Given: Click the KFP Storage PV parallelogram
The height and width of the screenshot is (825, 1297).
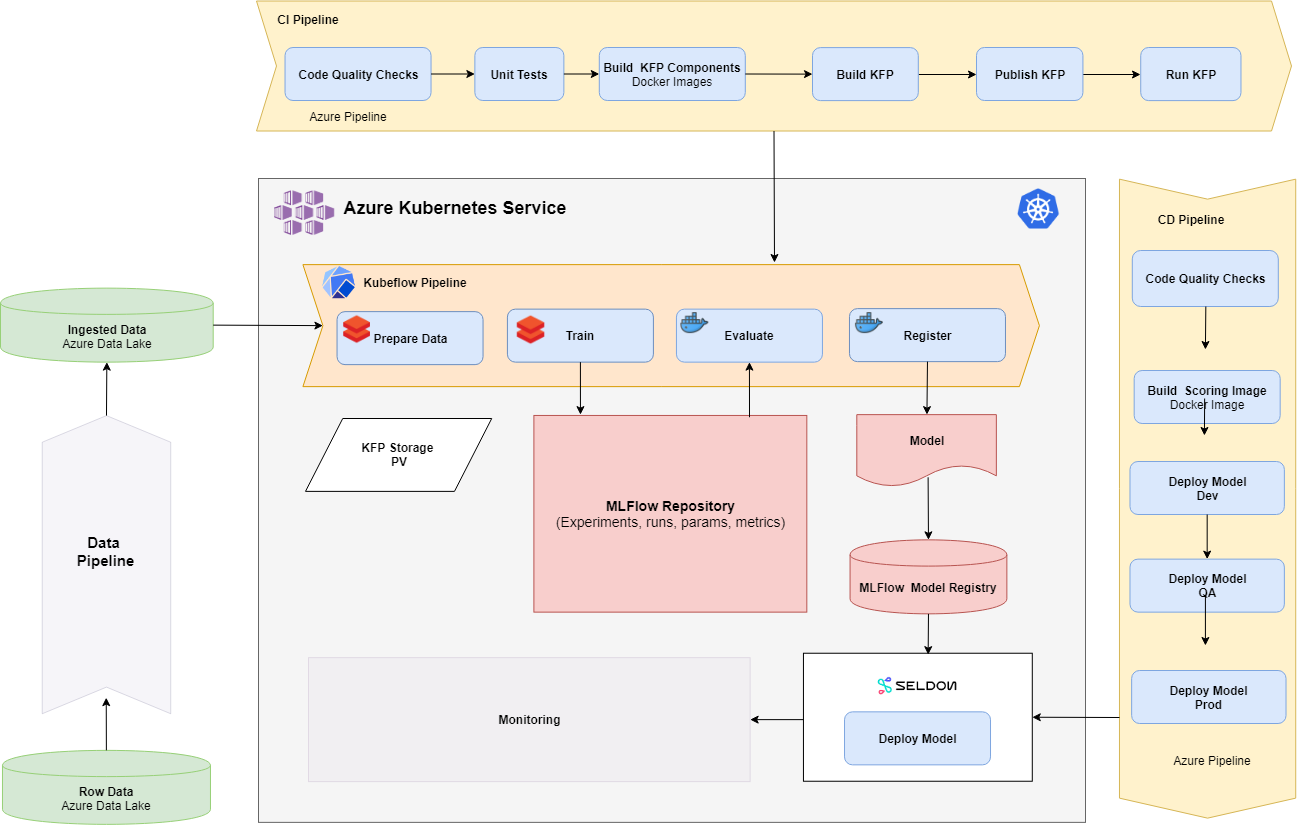Looking at the screenshot, I should click(x=398, y=455).
